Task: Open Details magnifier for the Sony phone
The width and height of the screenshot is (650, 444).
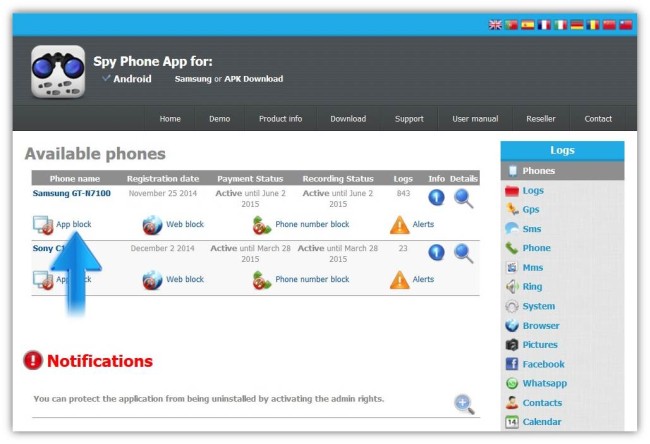Action: pyautogui.click(x=463, y=253)
